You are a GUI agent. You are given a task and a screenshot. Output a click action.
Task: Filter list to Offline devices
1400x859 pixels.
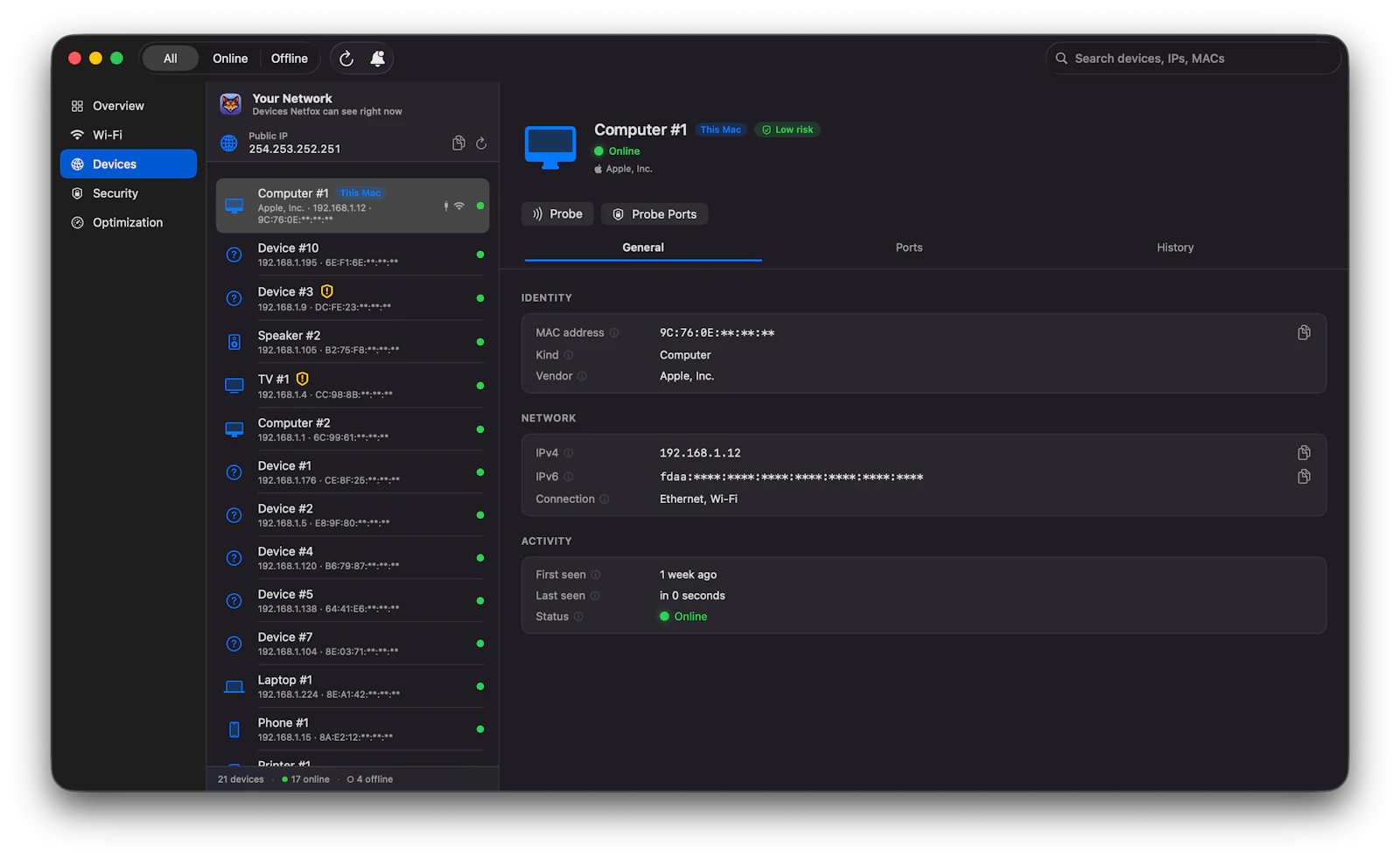point(290,59)
